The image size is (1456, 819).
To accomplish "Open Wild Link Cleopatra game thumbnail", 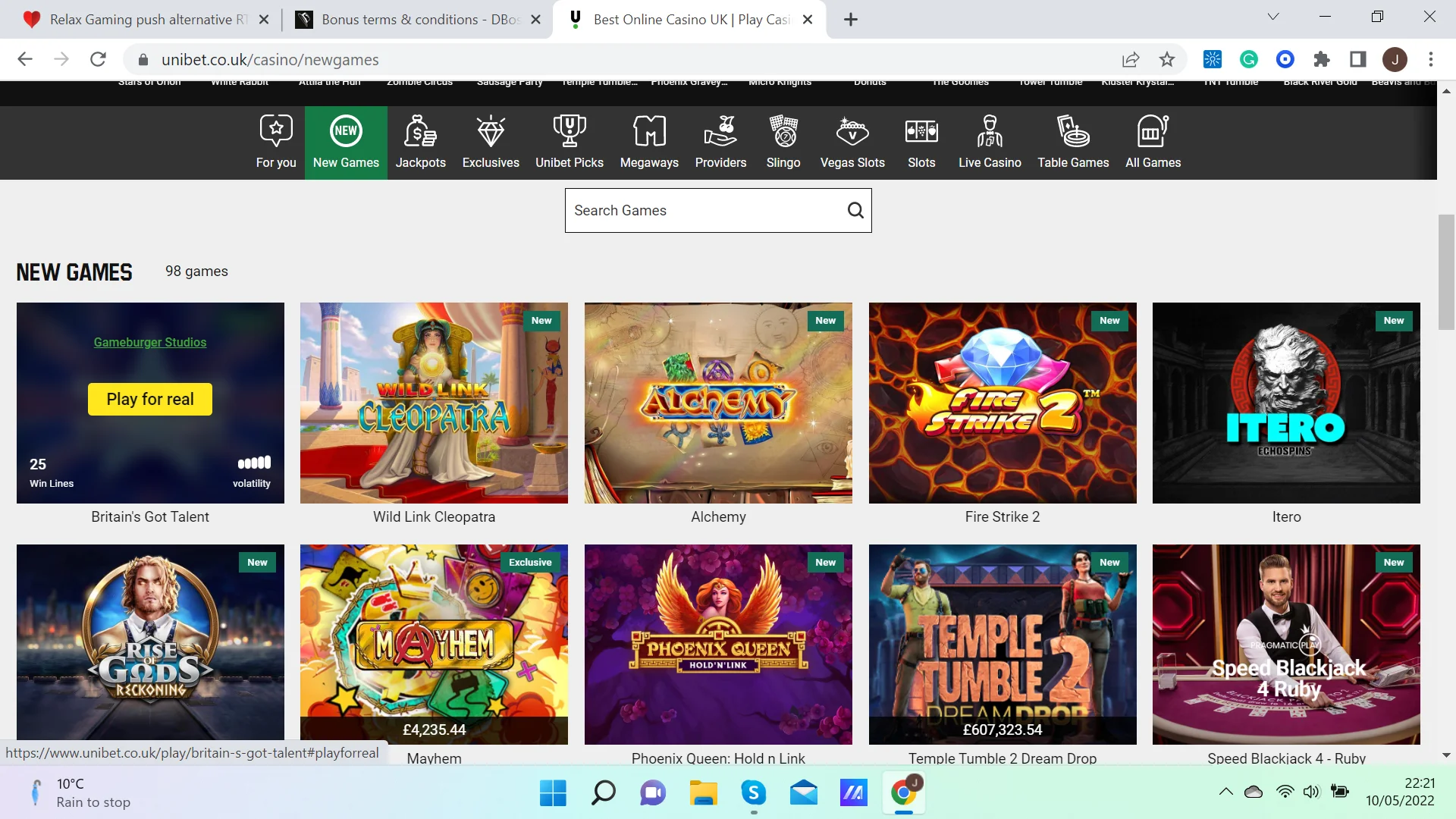I will (x=434, y=403).
